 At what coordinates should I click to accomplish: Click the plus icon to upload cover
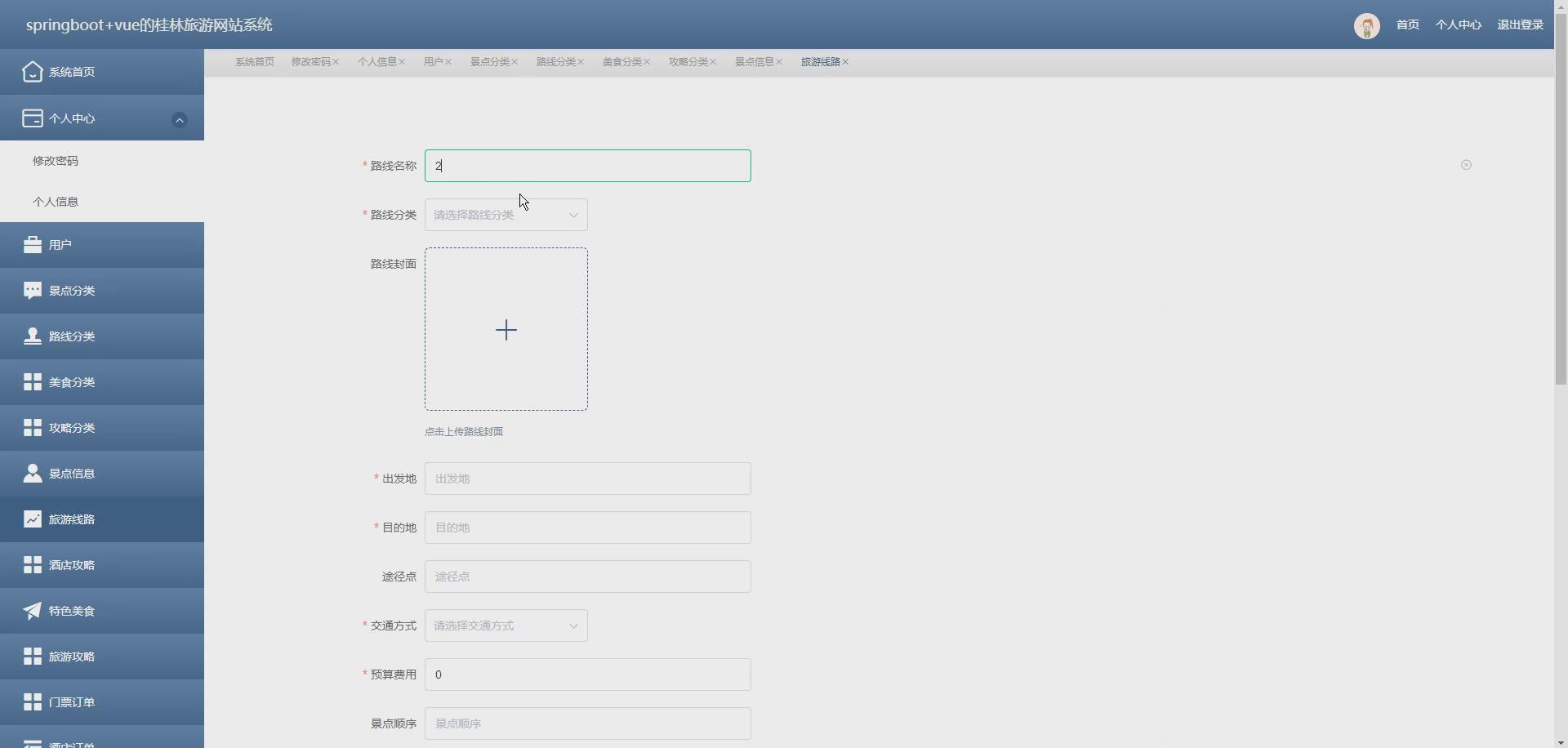tap(506, 330)
